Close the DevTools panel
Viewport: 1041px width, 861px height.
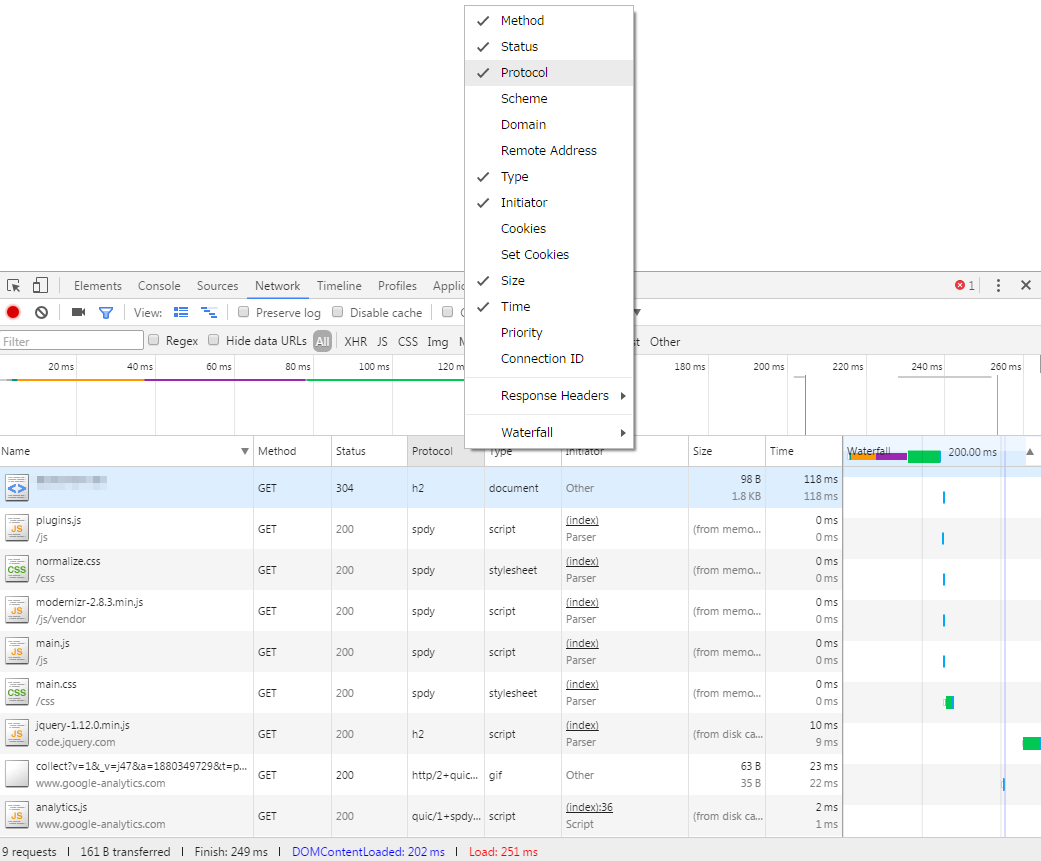(1026, 285)
